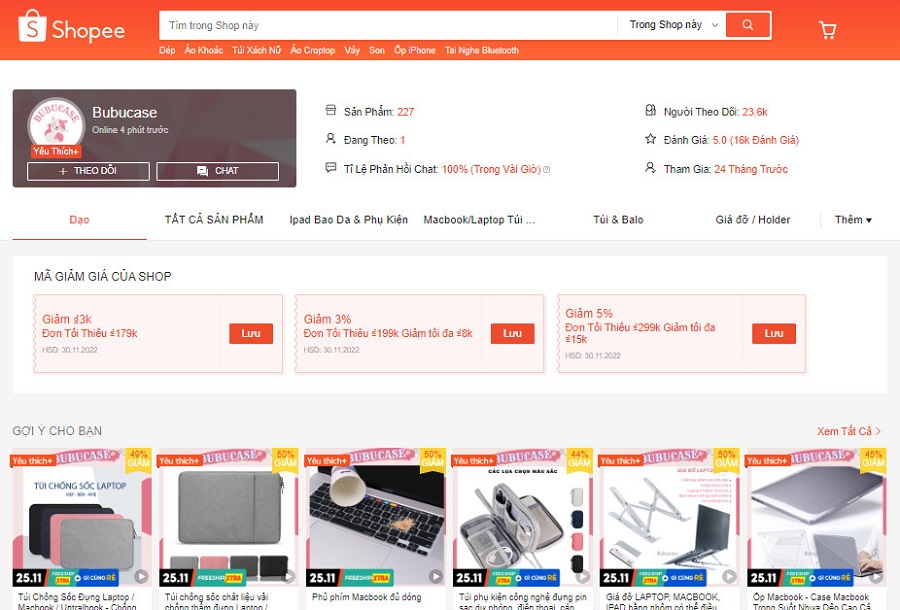900x610 pixels.
Task: Expand the Thêm category menu
Action: [853, 220]
